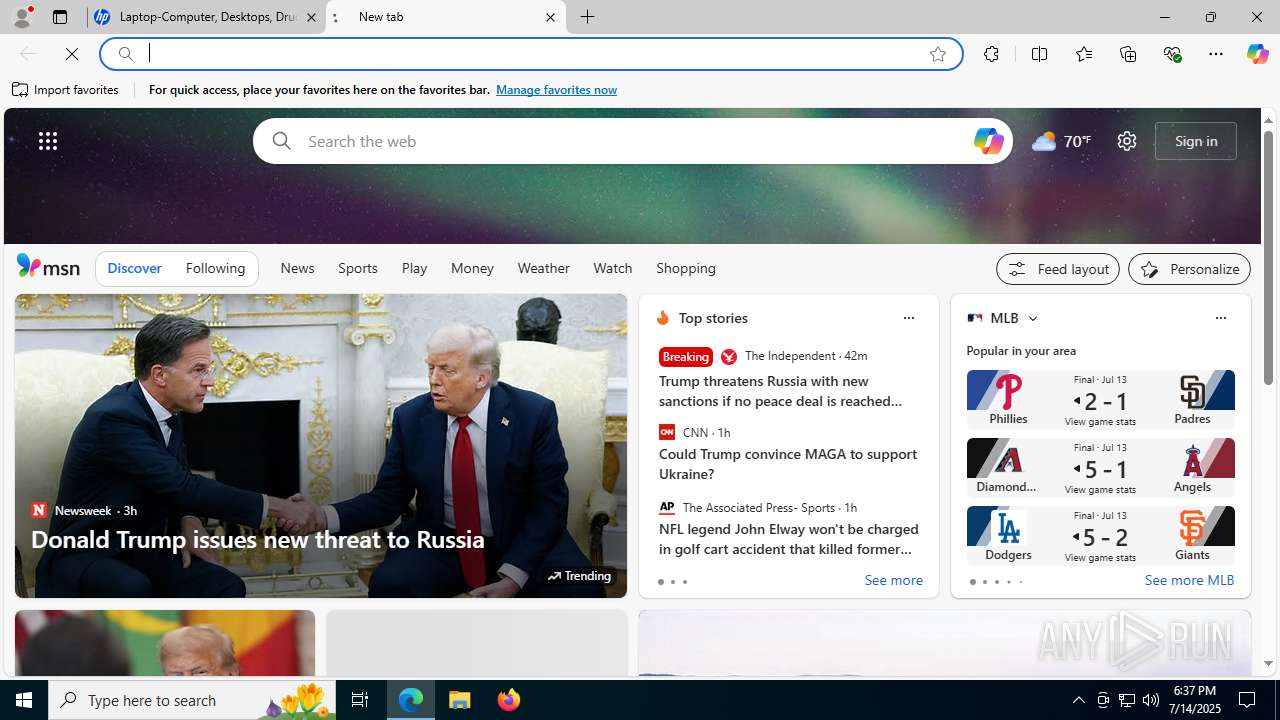Screen dimensions: 1280x720
Task: Launch Firefox from taskbar
Action: (509, 700)
